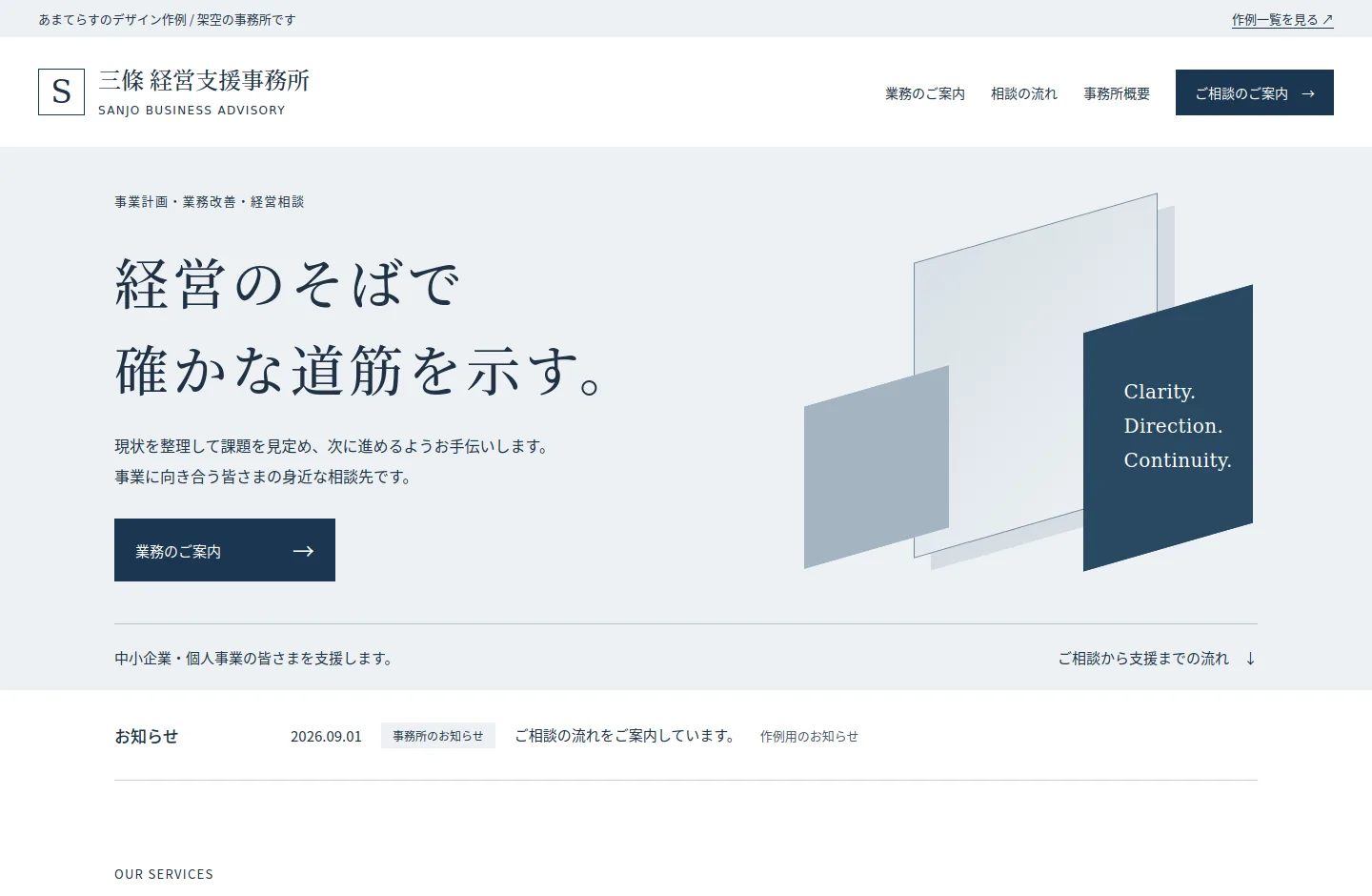Click the hero 業務のご案内 button
1372x896 pixels.
(x=225, y=550)
